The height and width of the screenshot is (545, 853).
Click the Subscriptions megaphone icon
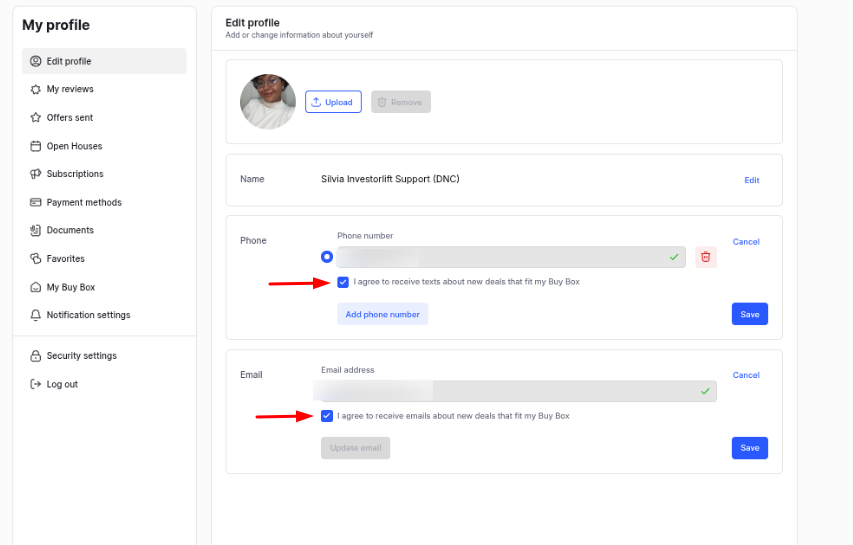[35, 174]
